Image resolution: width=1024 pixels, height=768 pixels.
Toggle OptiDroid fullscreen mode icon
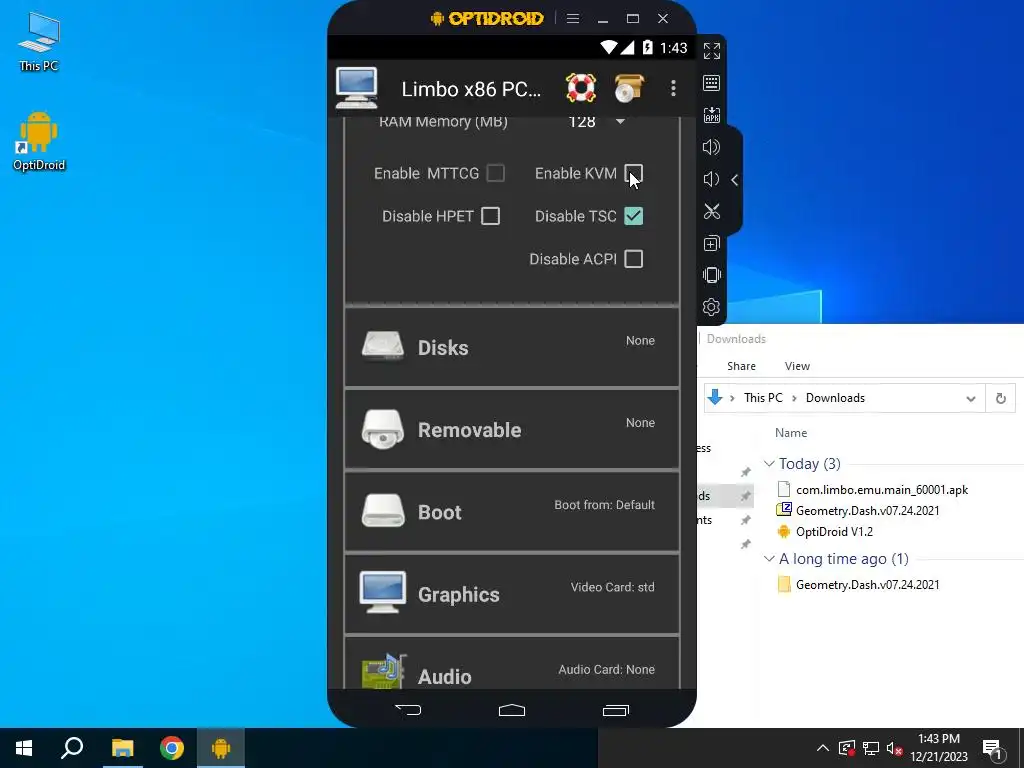click(x=711, y=51)
